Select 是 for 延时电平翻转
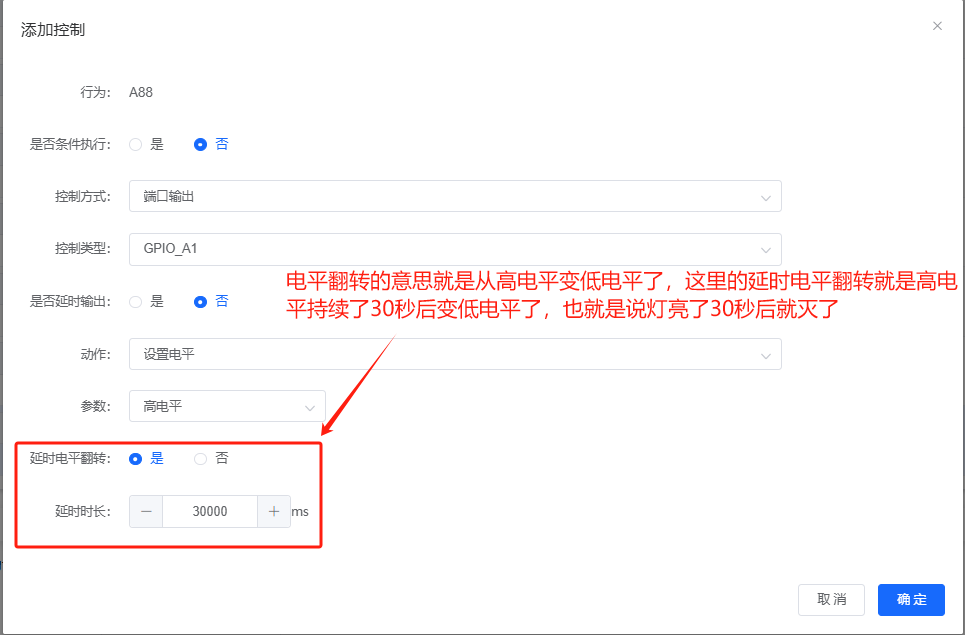 click(x=136, y=458)
